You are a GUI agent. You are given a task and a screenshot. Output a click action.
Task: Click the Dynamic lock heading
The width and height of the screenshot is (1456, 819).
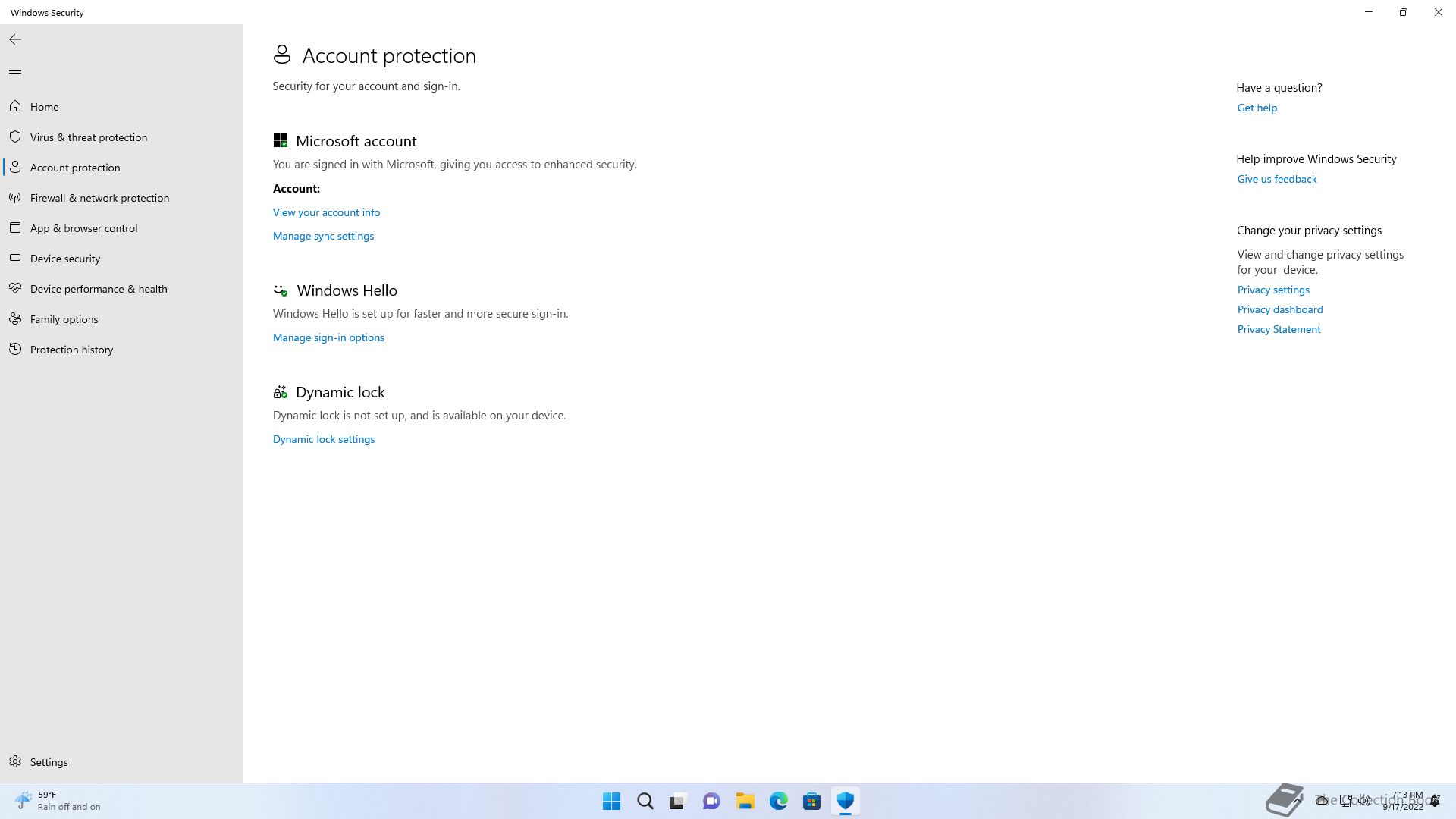point(340,392)
